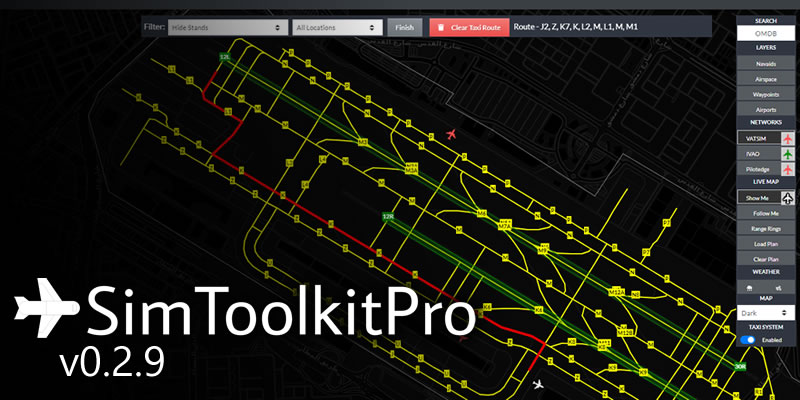Select the M12A taxiway label
This screenshot has width=800, height=400.
tap(617, 292)
